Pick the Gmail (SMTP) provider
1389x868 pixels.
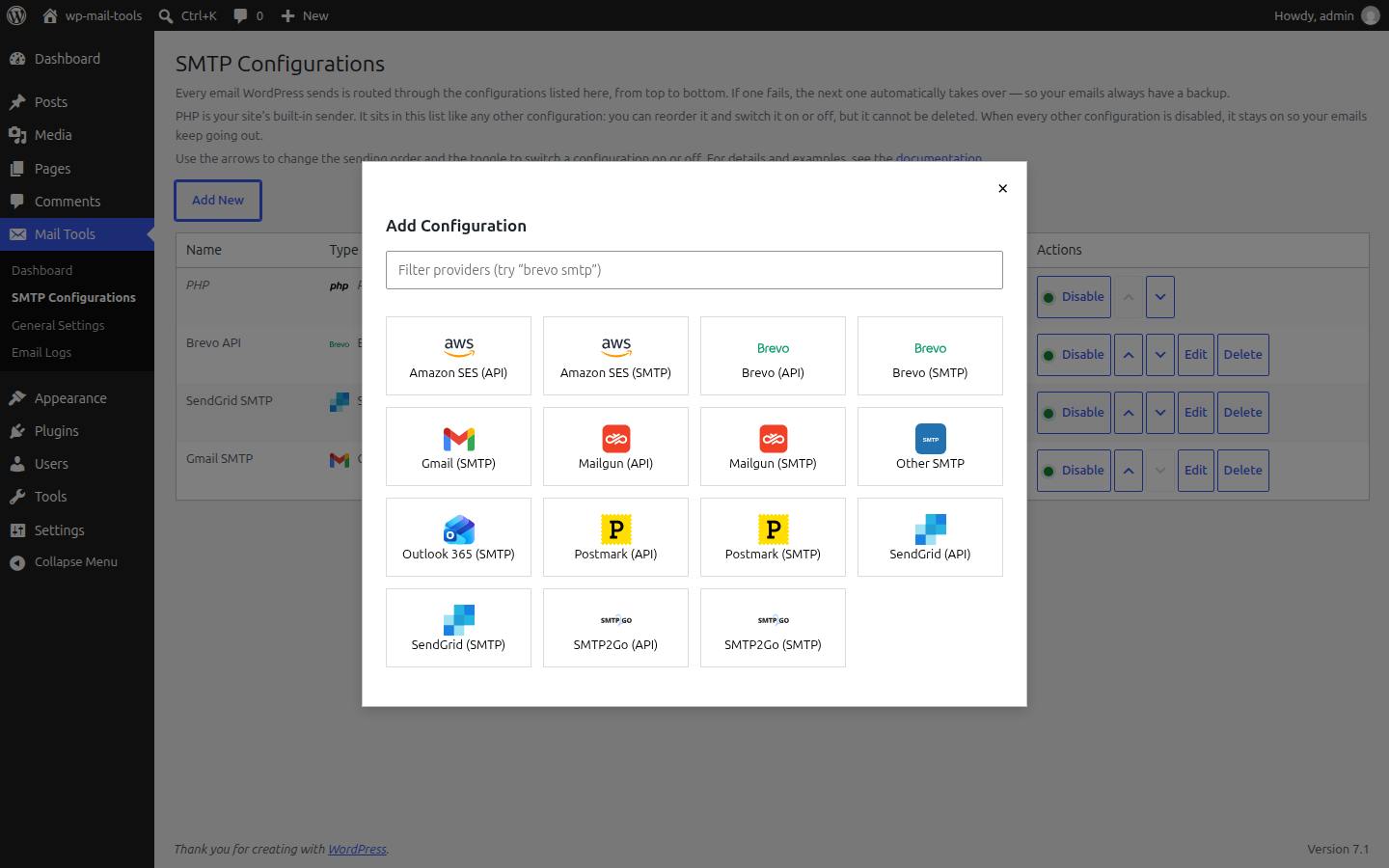[458, 447]
